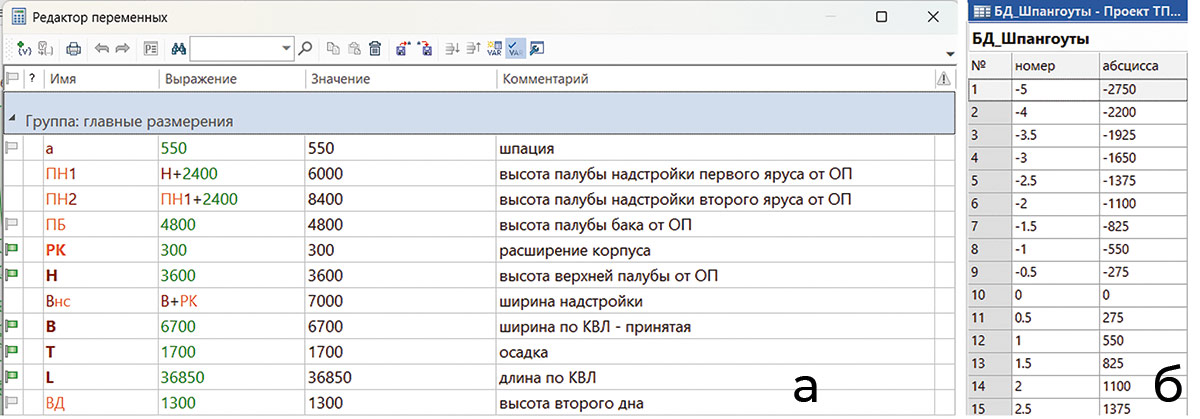
Task: Click the binoculars find icon
Action: point(179,48)
